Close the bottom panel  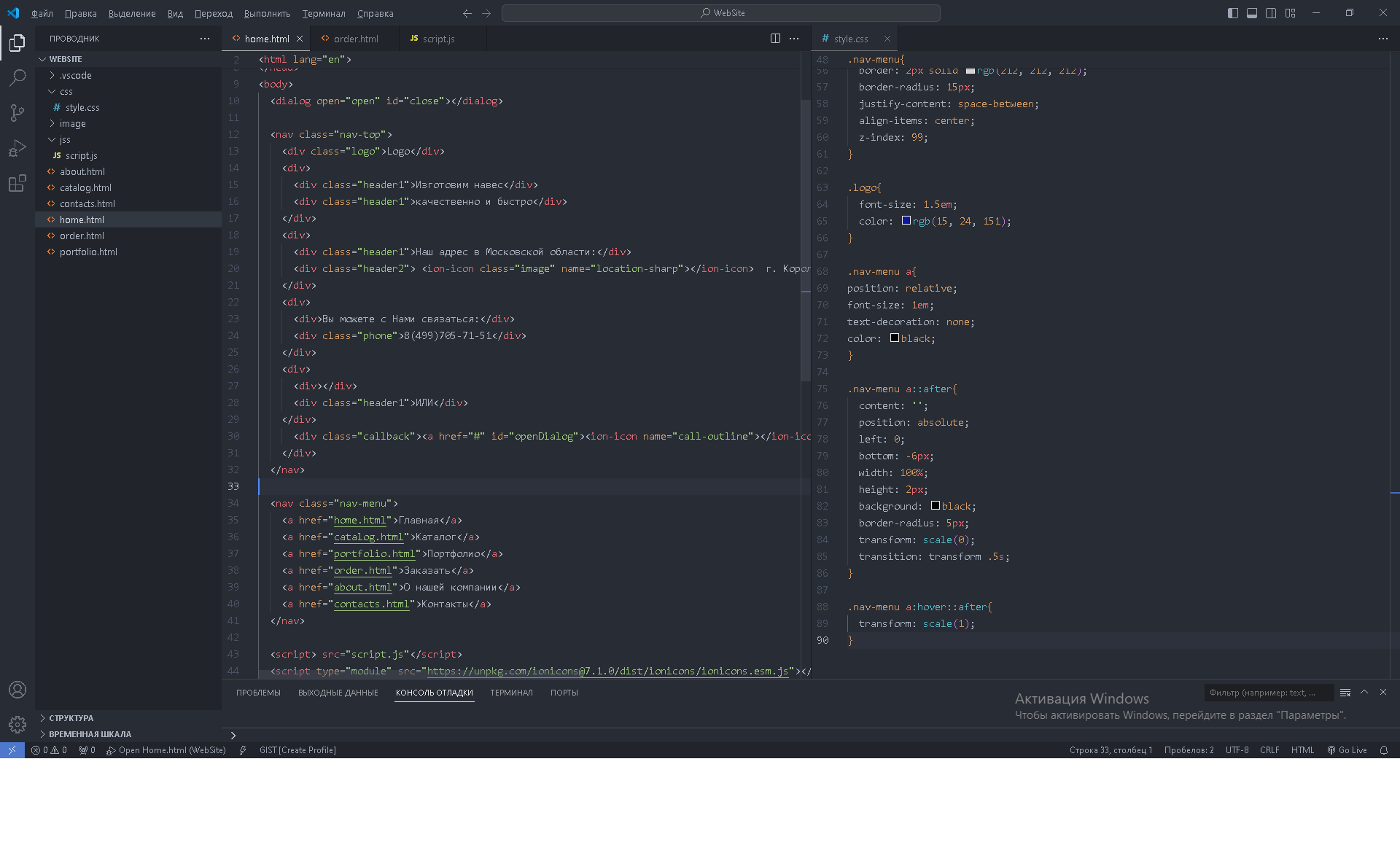(1383, 693)
